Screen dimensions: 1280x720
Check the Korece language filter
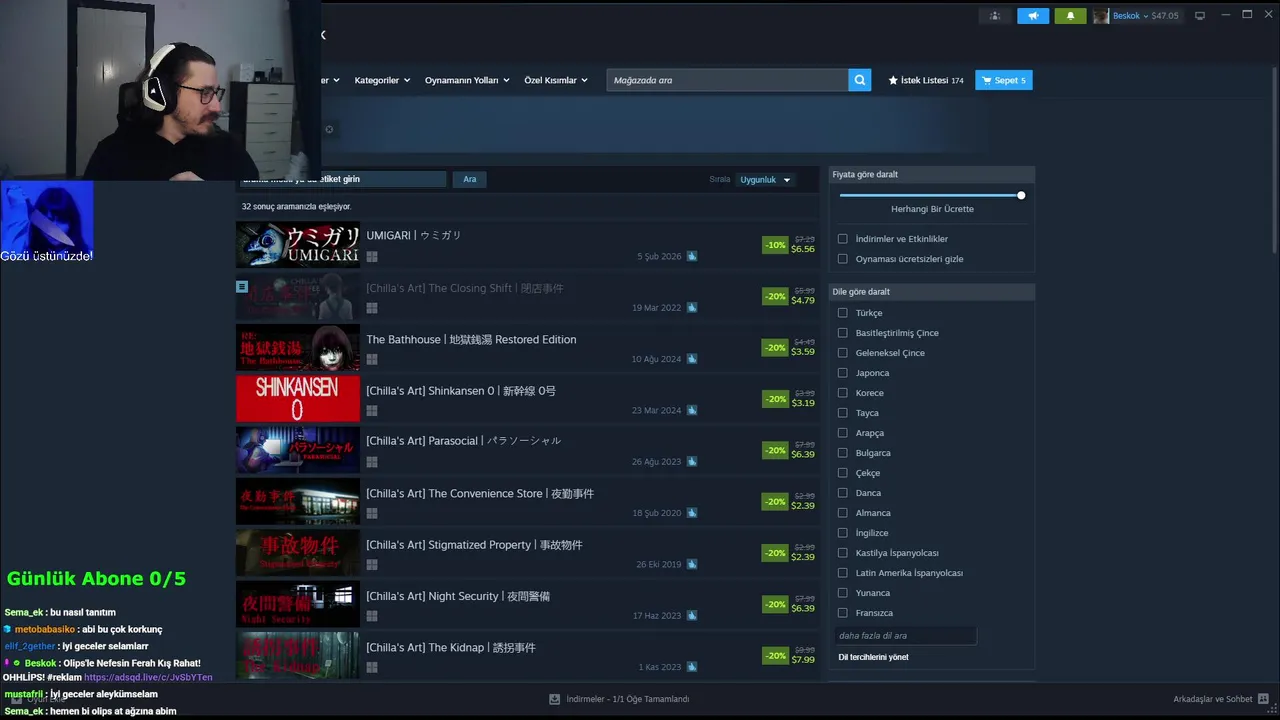843,393
